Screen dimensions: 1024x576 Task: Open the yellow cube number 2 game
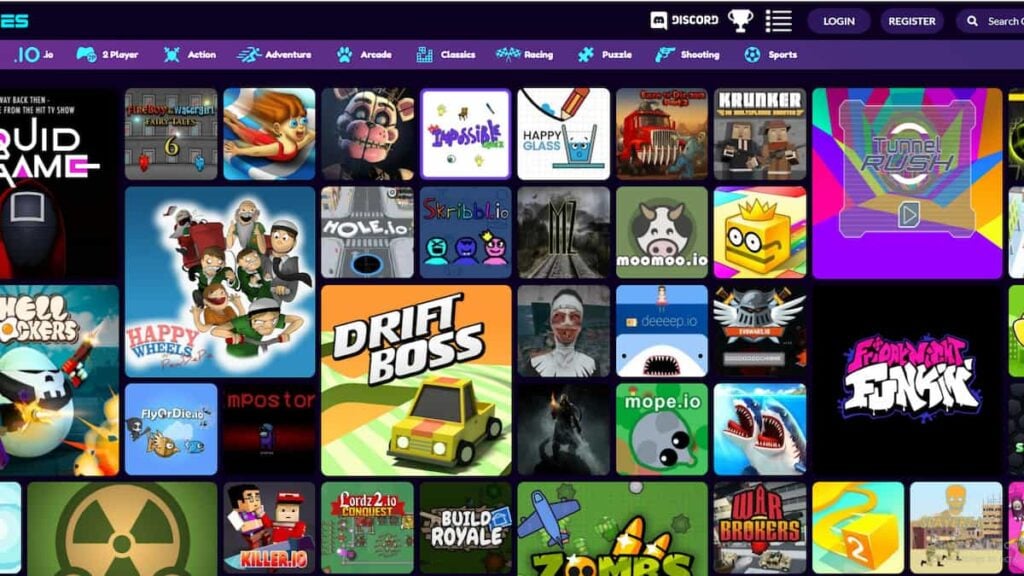pyautogui.click(x=858, y=528)
